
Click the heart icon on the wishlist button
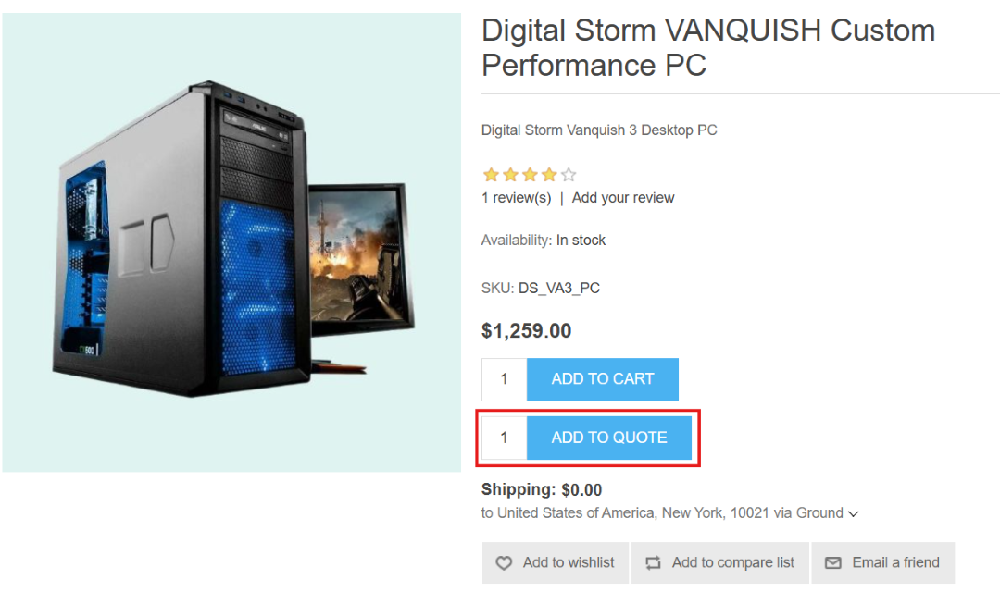pyautogui.click(x=504, y=563)
